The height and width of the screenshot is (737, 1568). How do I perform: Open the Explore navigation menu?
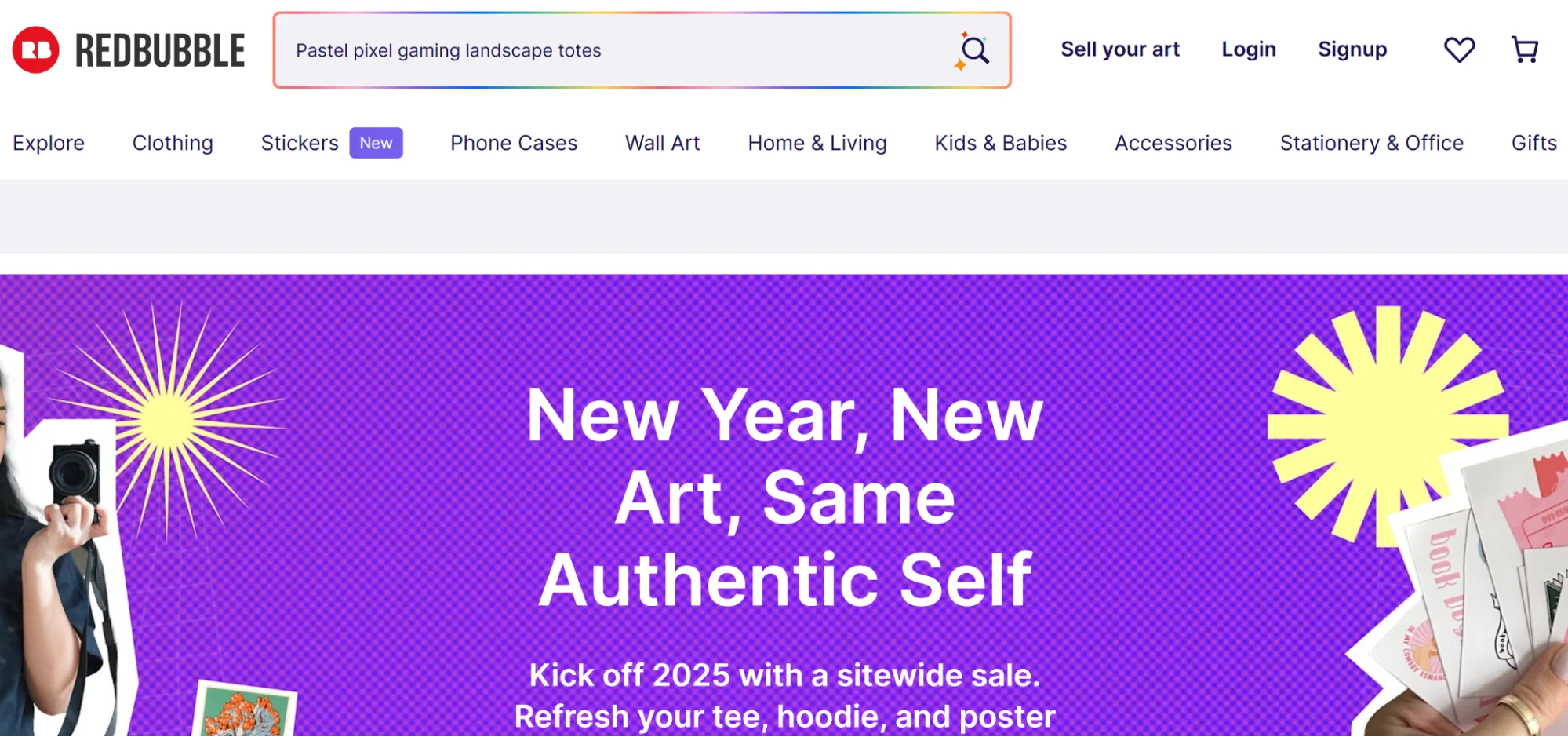49,143
